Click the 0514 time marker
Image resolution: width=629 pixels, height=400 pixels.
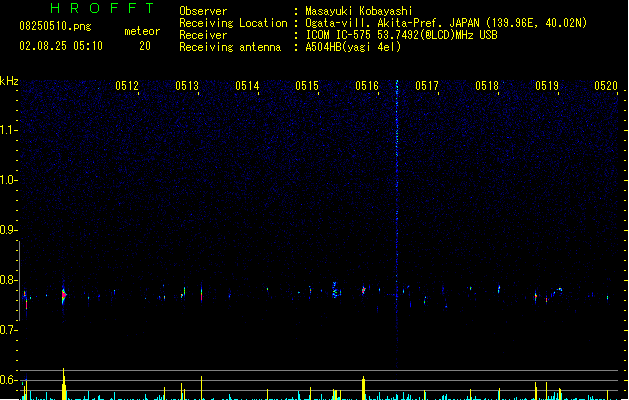pyautogui.click(x=247, y=86)
